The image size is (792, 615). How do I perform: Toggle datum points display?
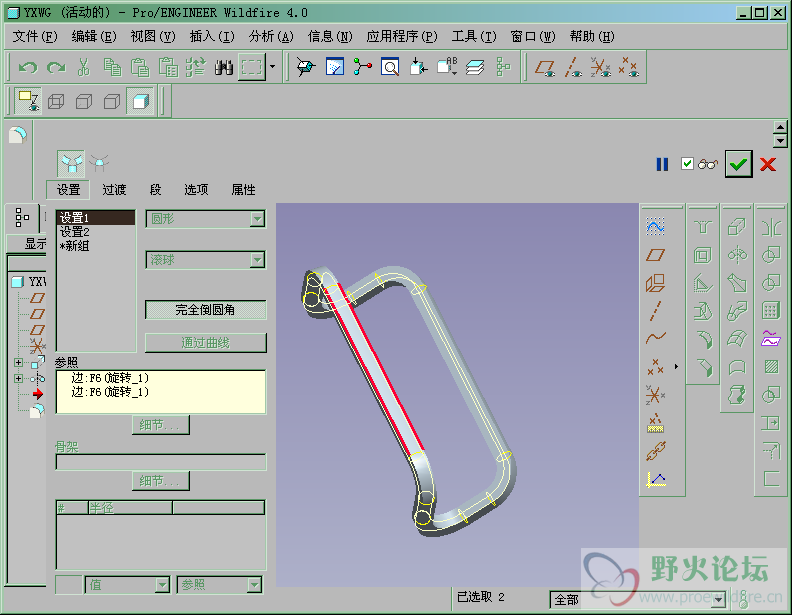pyautogui.click(x=629, y=67)
